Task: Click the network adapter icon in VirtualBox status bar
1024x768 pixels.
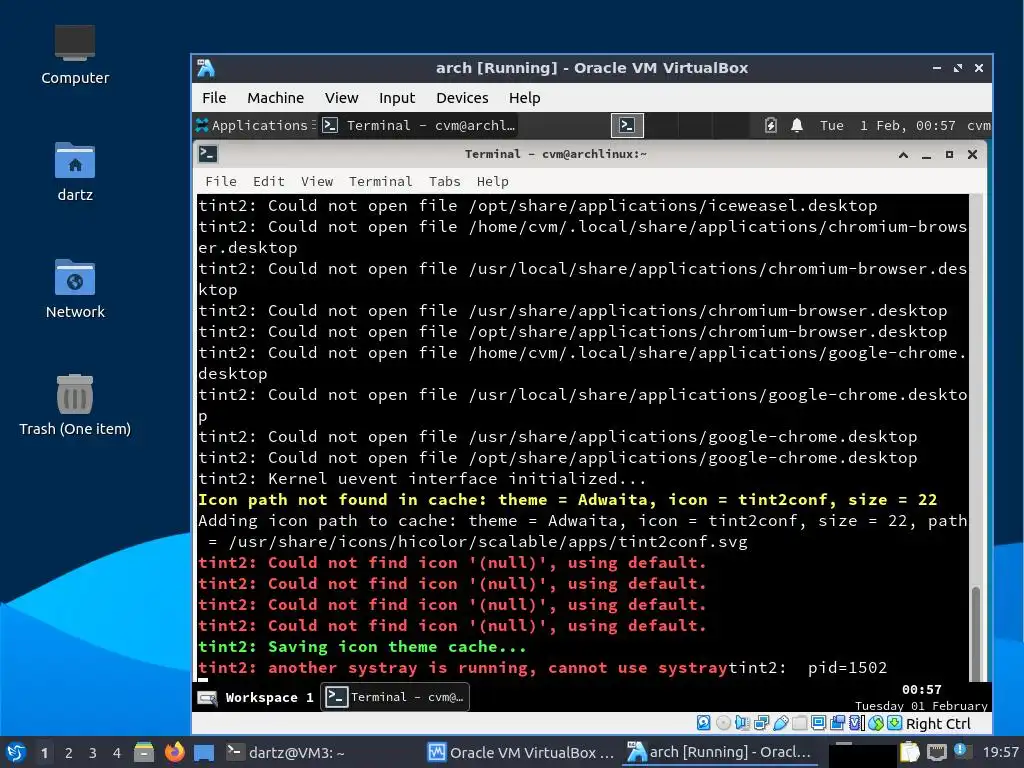Action: (761, 723)
